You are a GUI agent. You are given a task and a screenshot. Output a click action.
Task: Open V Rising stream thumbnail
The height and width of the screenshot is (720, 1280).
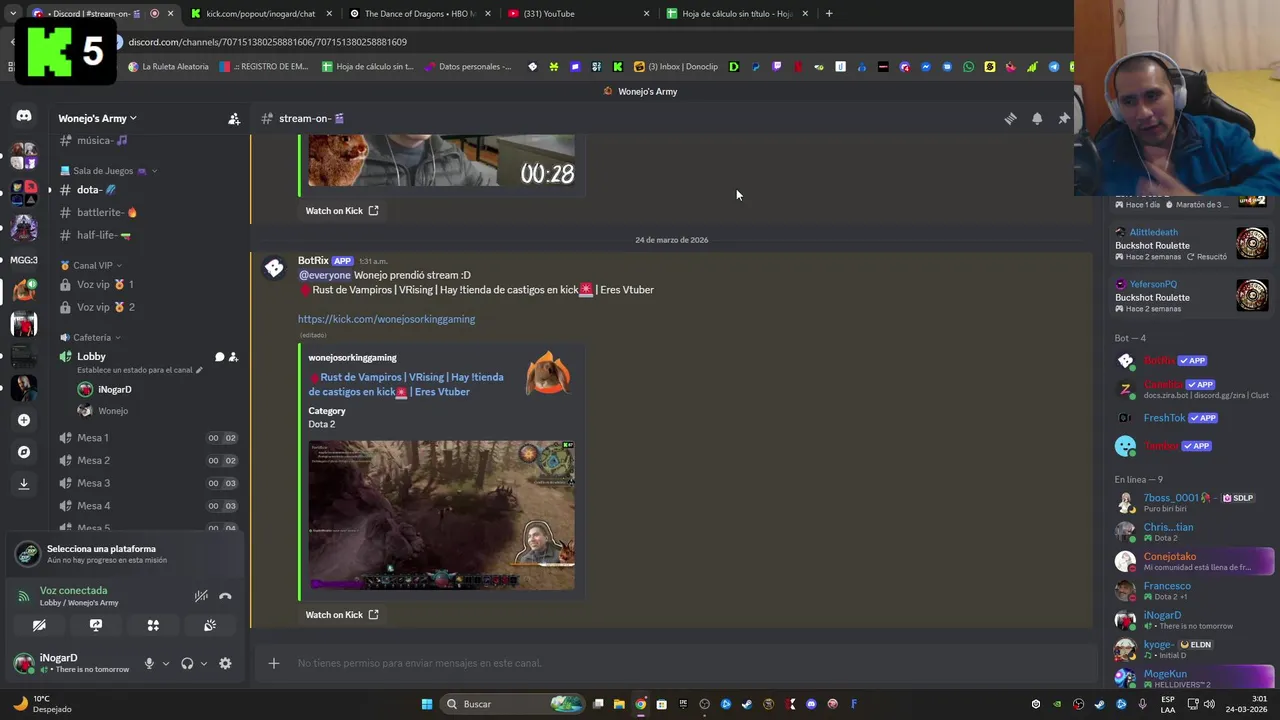(441, 515)
